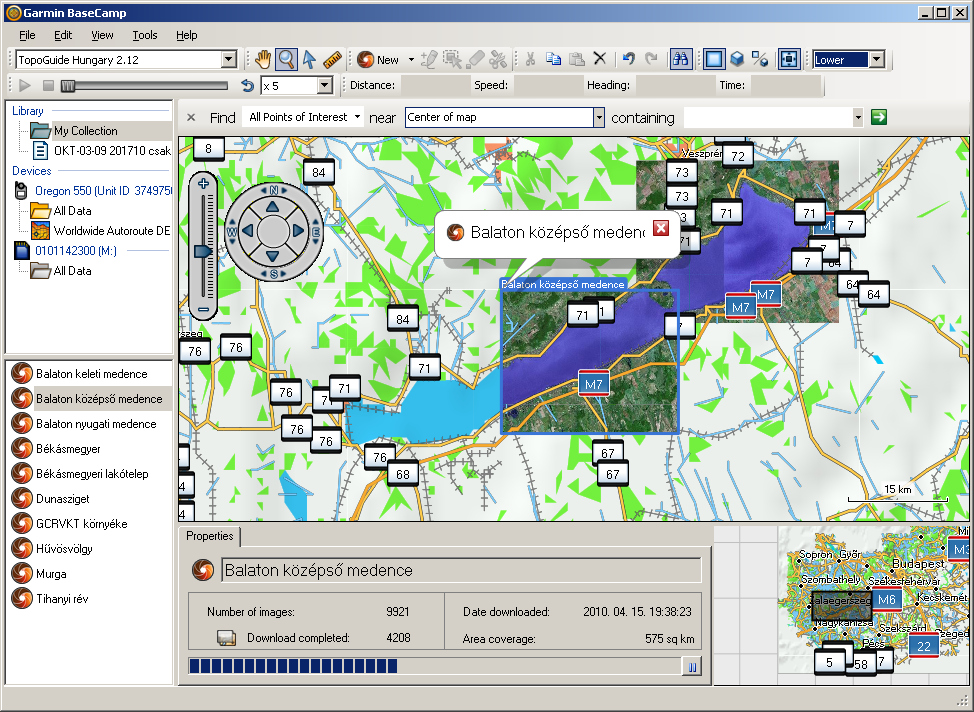
Task: Select My Collection in Library
Action: [x=86, y=131]
